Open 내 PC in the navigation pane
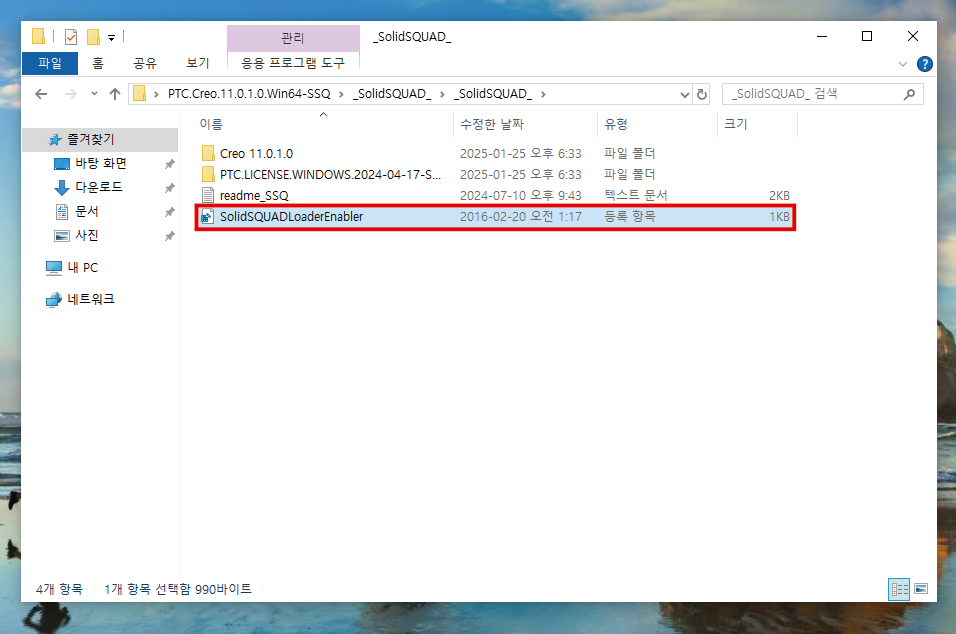 click(x=82, y=268)
